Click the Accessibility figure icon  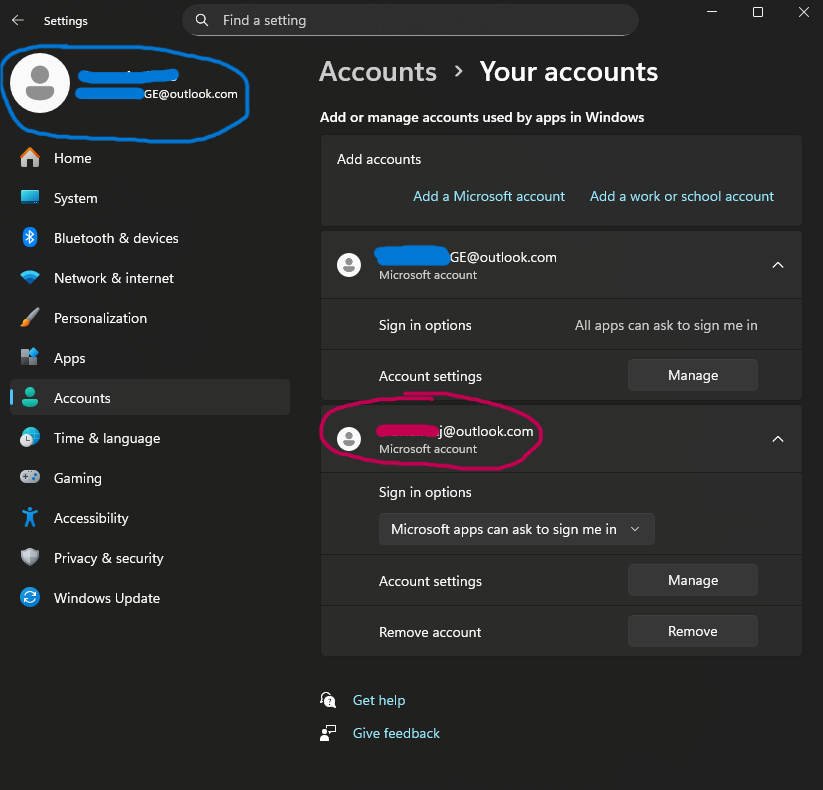30,517
